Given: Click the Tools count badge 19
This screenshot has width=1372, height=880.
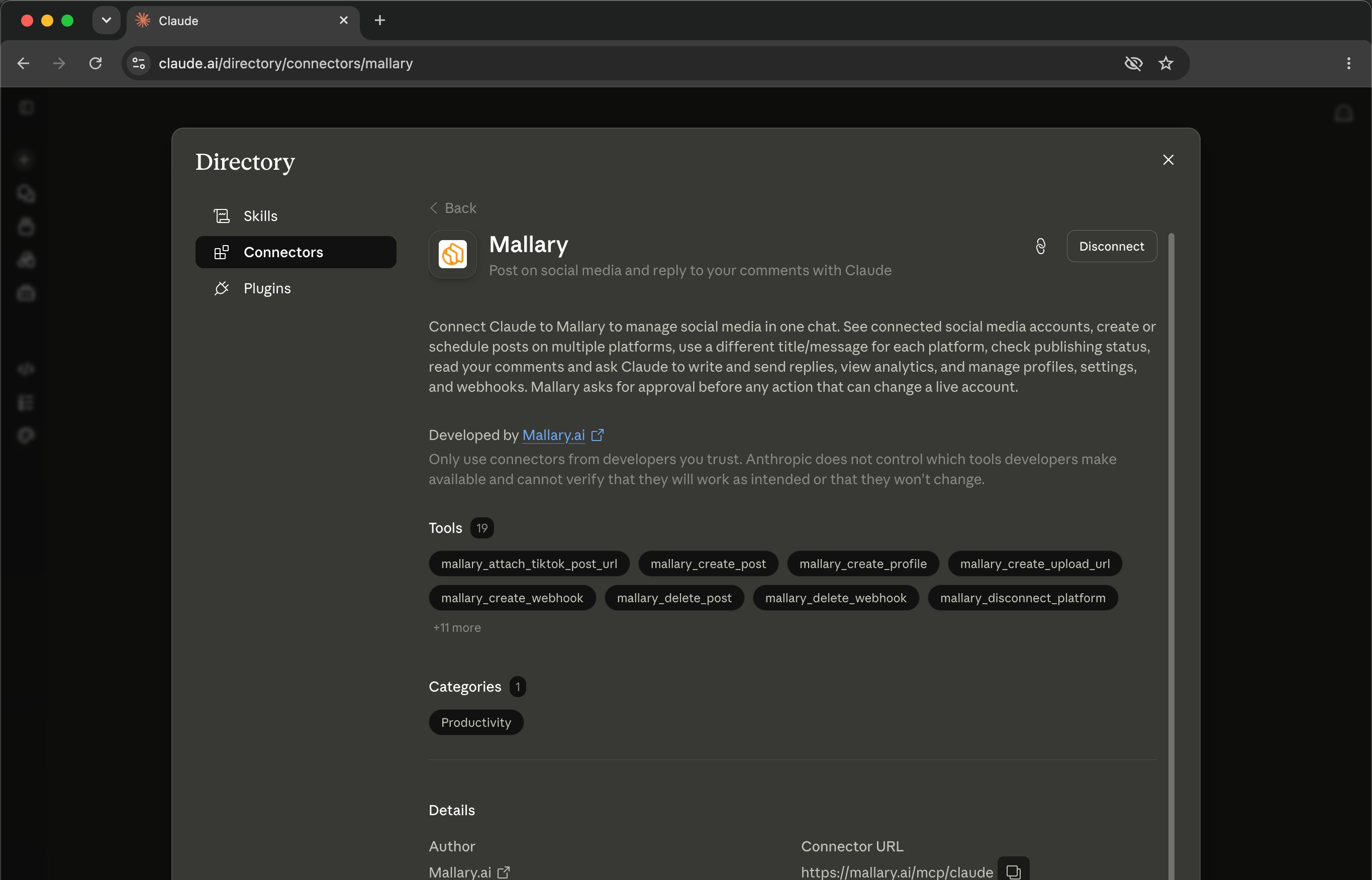Looking at the screenshot, I should (x=482, y=528).
